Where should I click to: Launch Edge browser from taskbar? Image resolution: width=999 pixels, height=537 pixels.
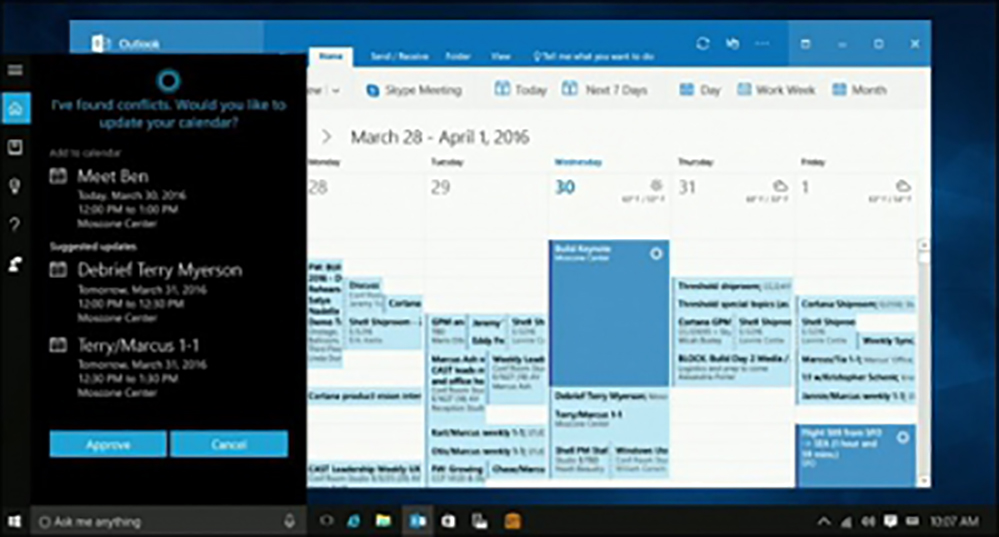coord(354,521)
